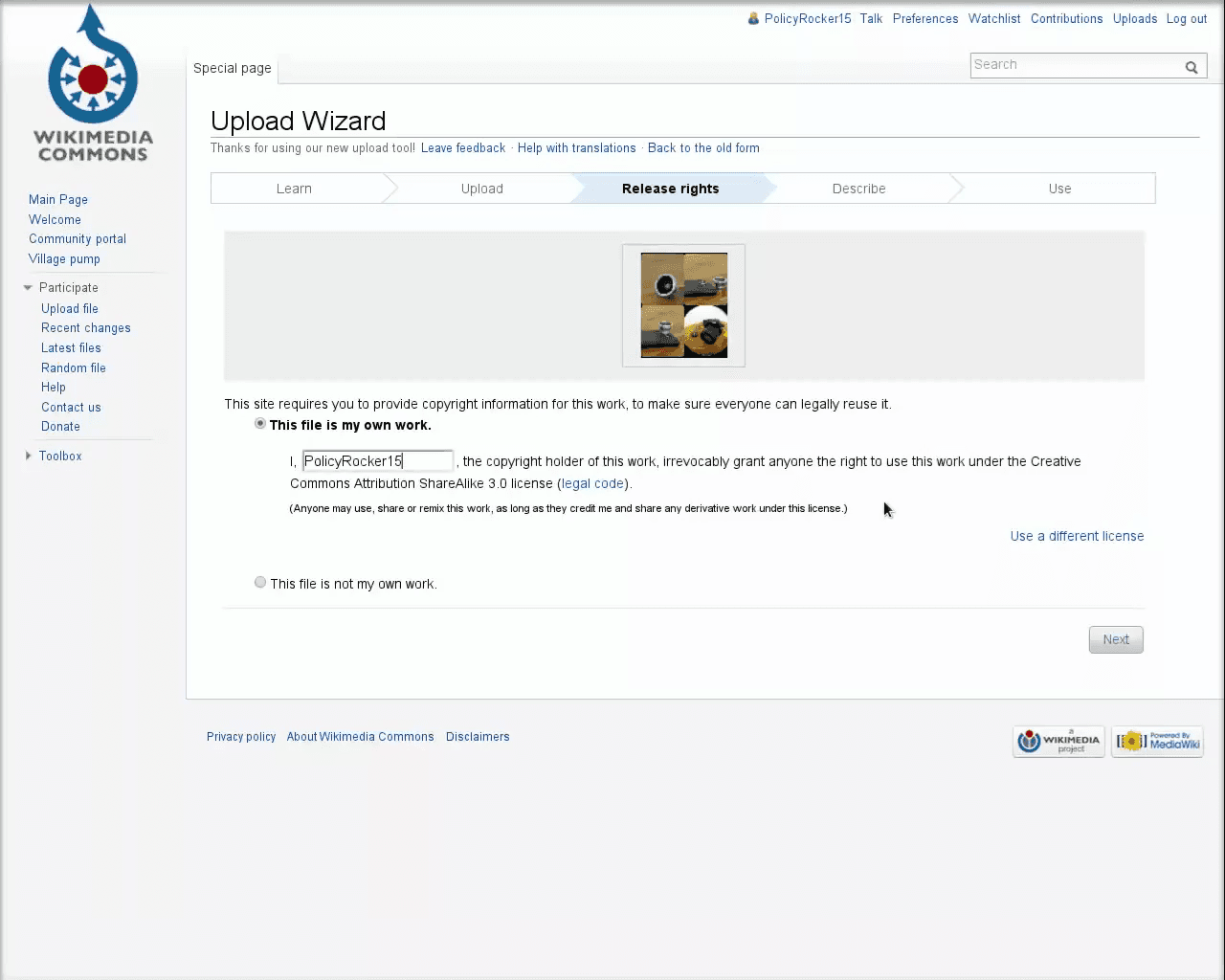The image size is (1225, 980).
Task: Click the Leave feedback link
Action: click(463, 148)
